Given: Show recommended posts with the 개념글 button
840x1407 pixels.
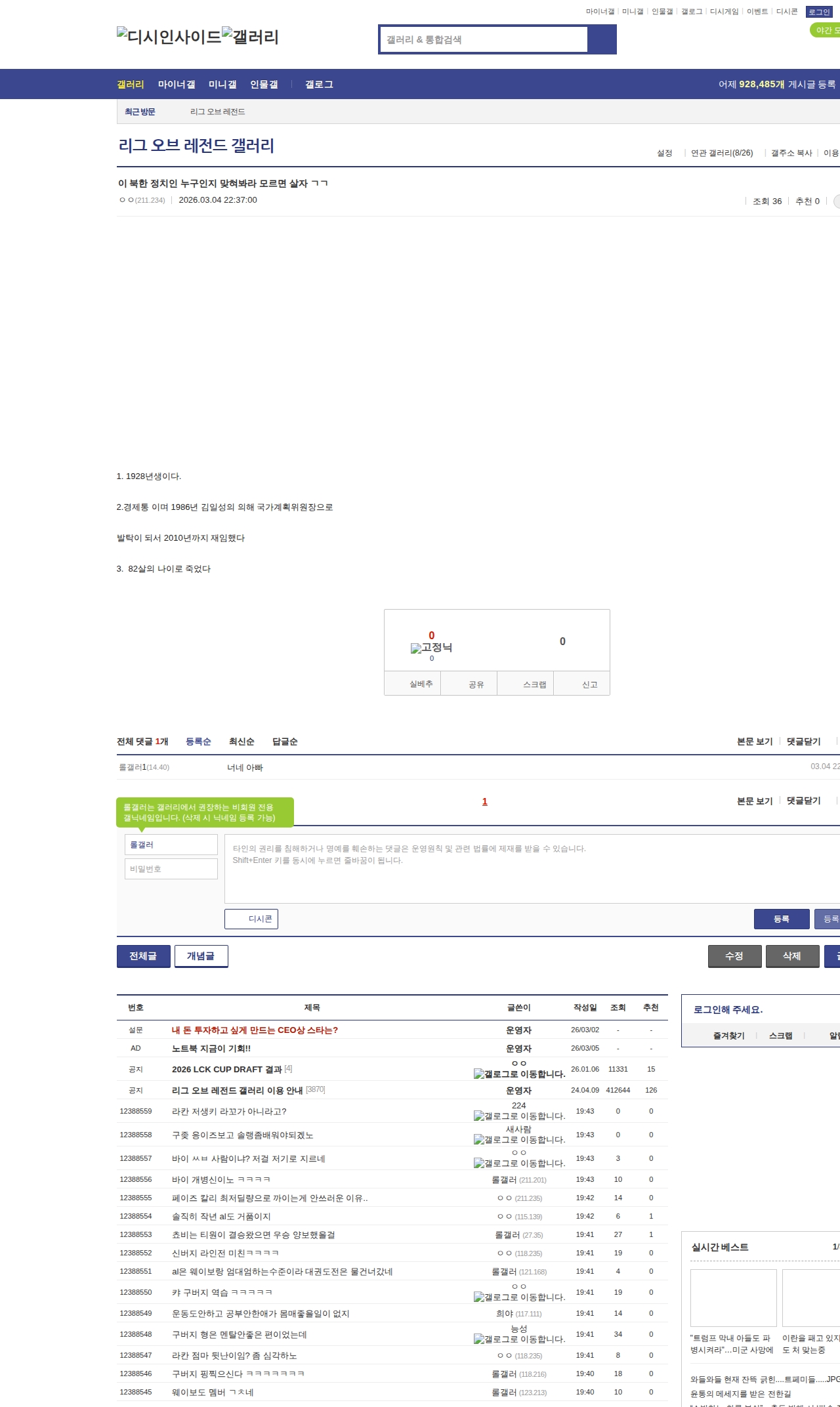Looking at the screenshot, I should point(201,956).
